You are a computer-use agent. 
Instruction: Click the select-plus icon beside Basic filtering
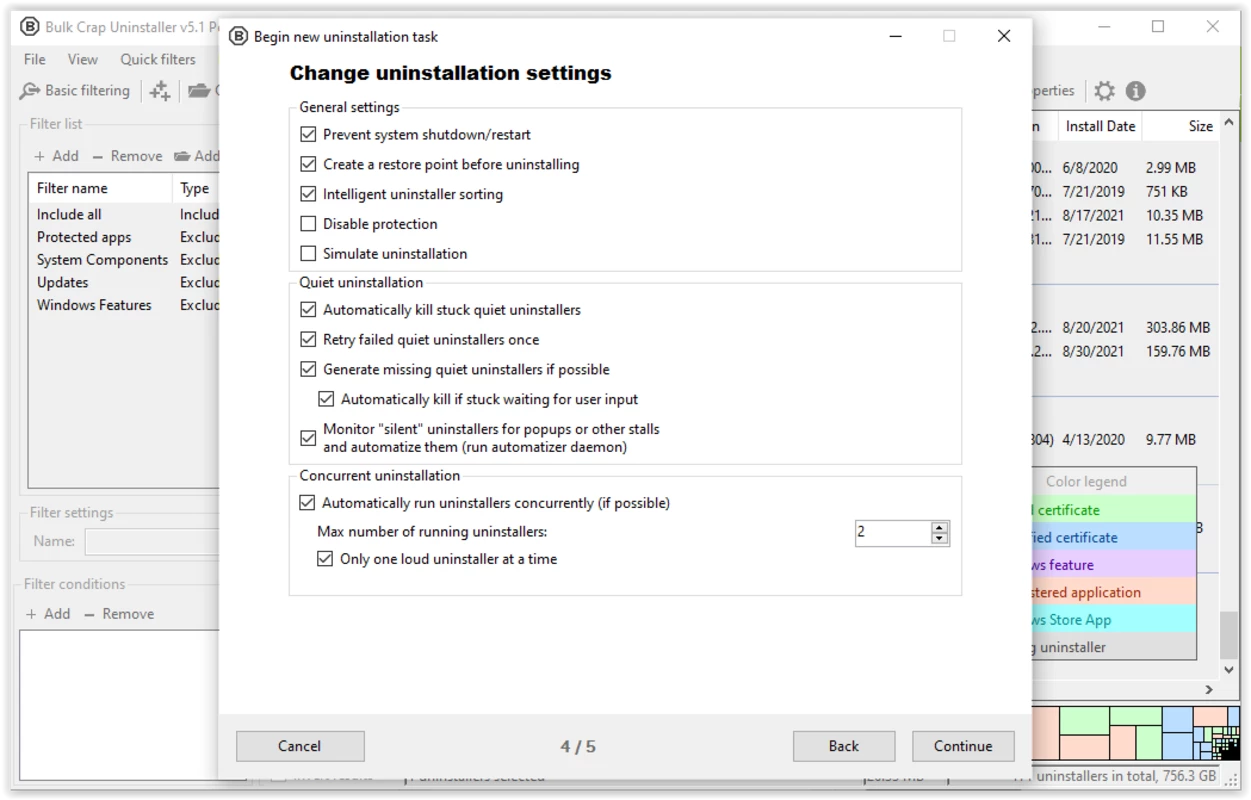[x=160, y=91]
